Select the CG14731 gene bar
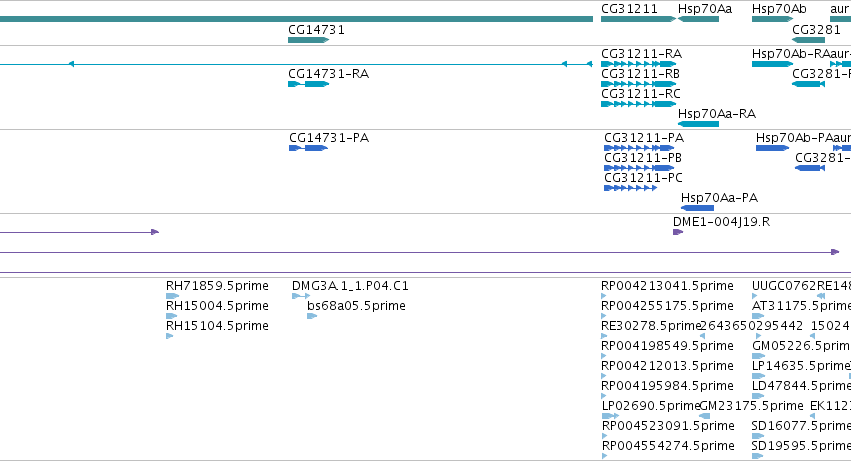The width and height of the screenshot is (851, 461). tap(308, 40)
